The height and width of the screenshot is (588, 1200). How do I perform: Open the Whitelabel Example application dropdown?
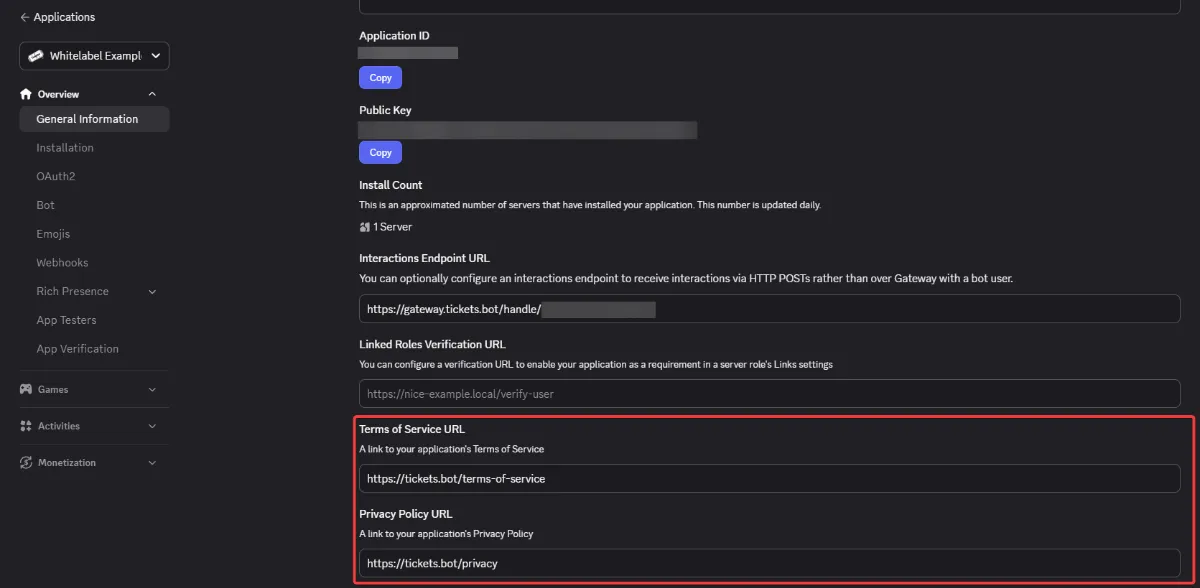pyautogui.click(x=94, y=56)
